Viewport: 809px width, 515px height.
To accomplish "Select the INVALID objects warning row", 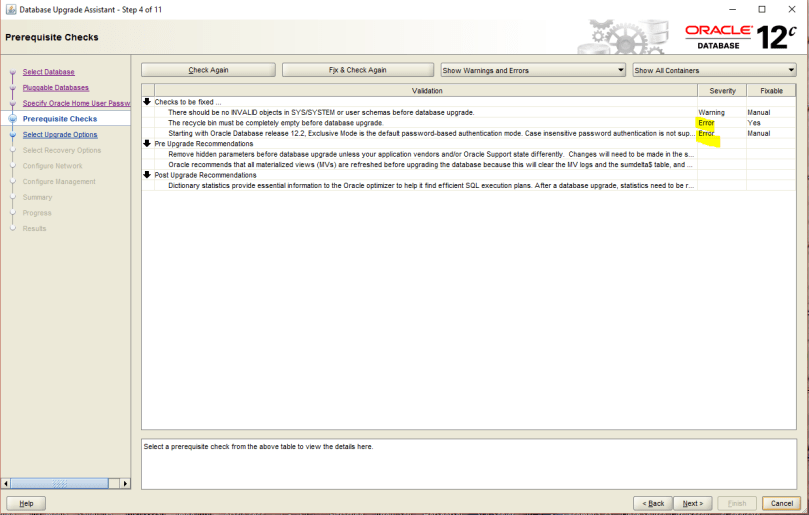I will click(x=321, y=112).
